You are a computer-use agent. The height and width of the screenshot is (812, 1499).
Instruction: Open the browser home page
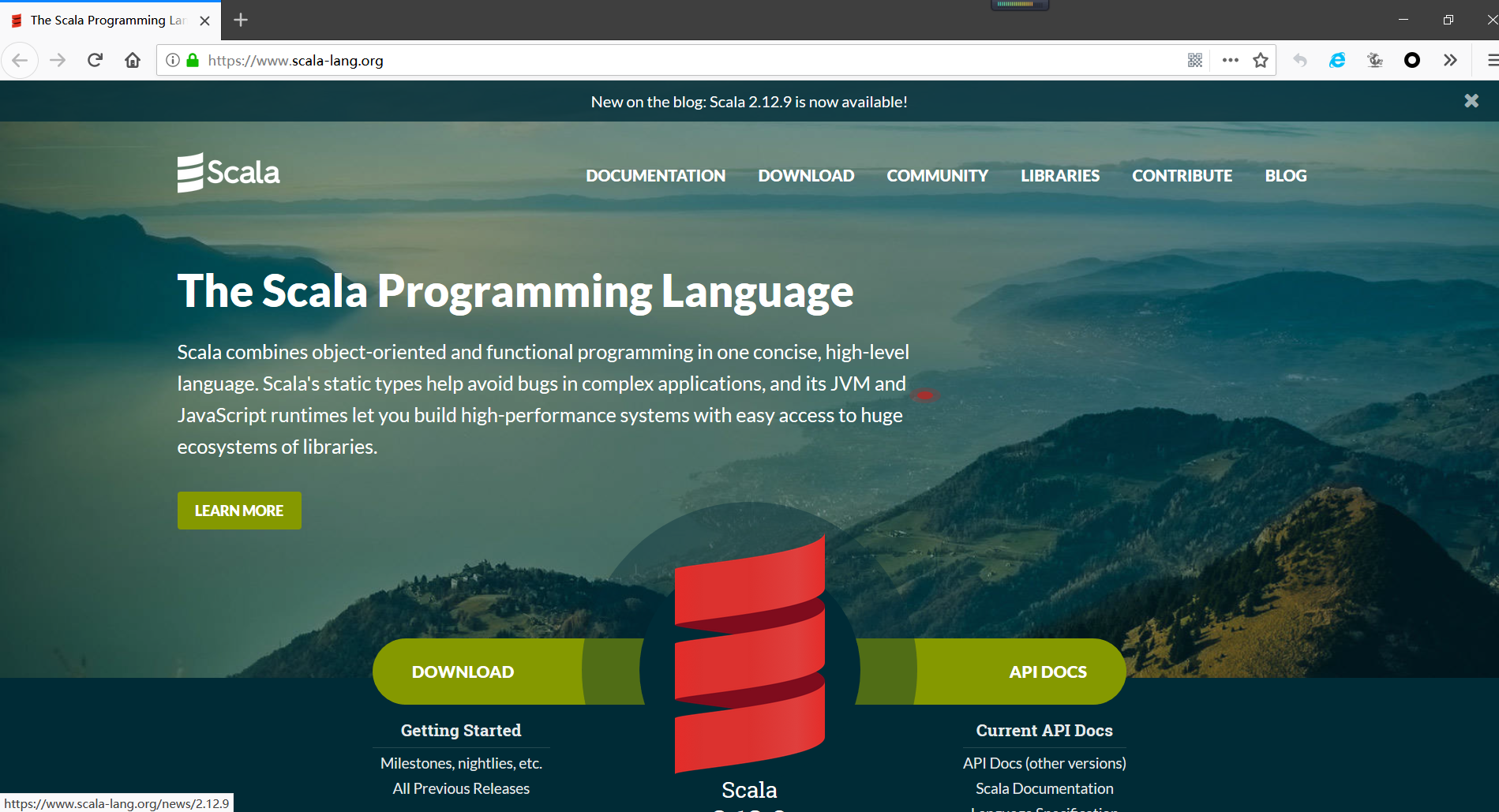point(133,60)
